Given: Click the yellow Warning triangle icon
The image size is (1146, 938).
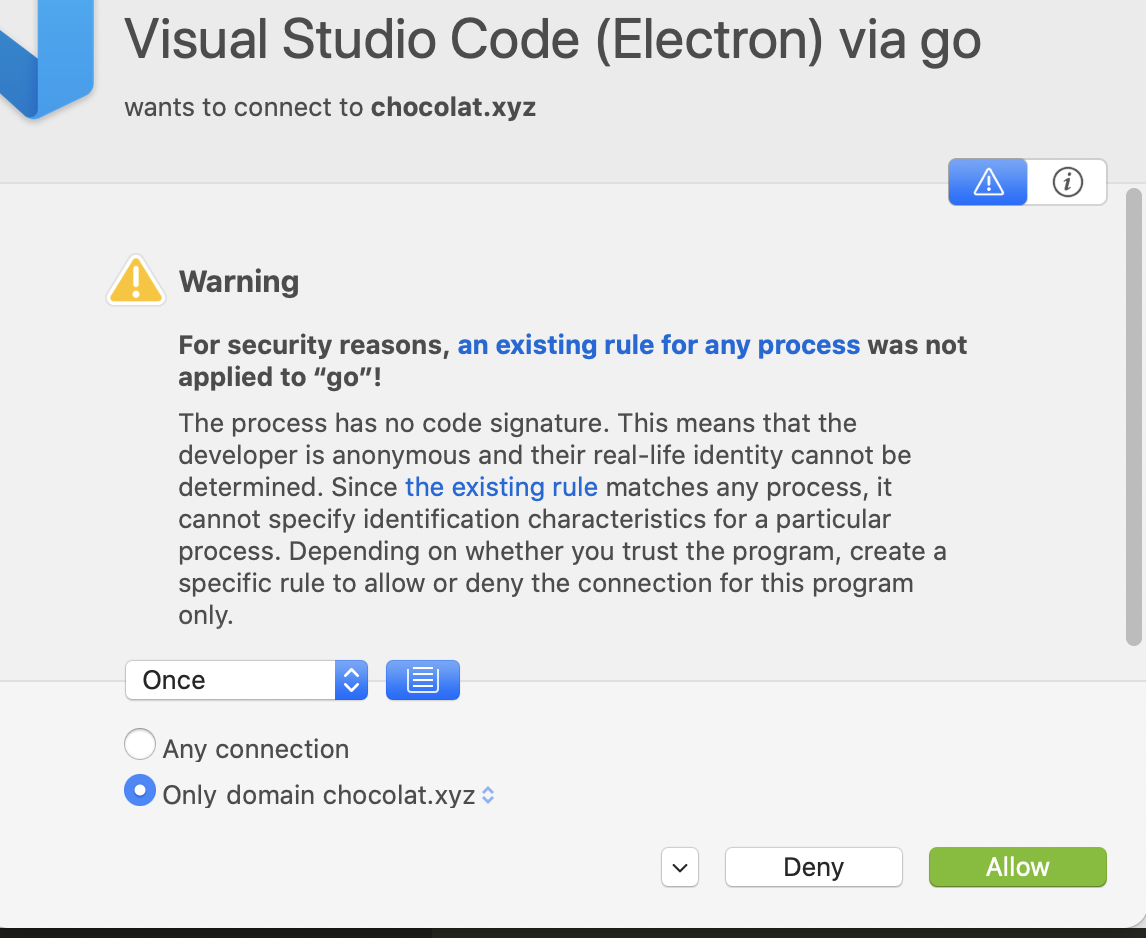Looking at the screenshot, I should click(x=136, y=281).
